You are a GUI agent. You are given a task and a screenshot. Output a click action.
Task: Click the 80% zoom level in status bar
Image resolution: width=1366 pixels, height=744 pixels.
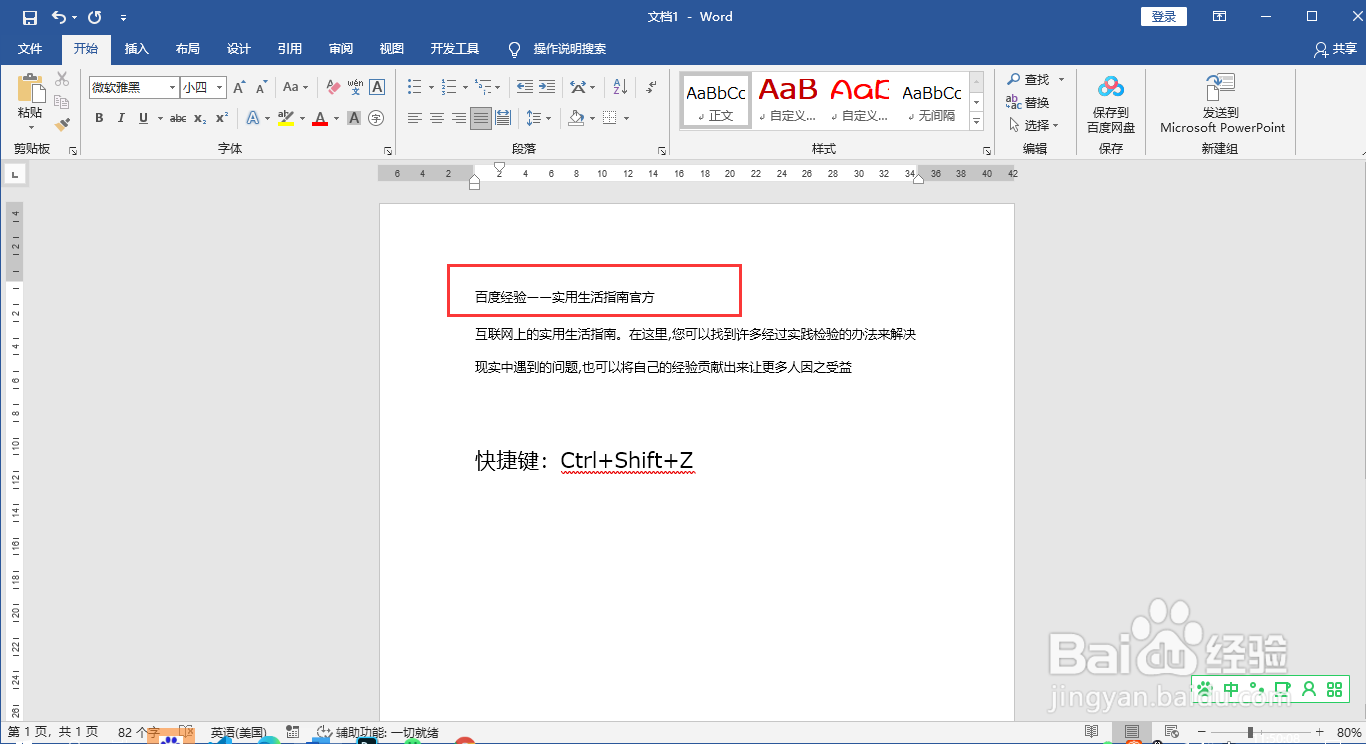(x=1349, y=733)
